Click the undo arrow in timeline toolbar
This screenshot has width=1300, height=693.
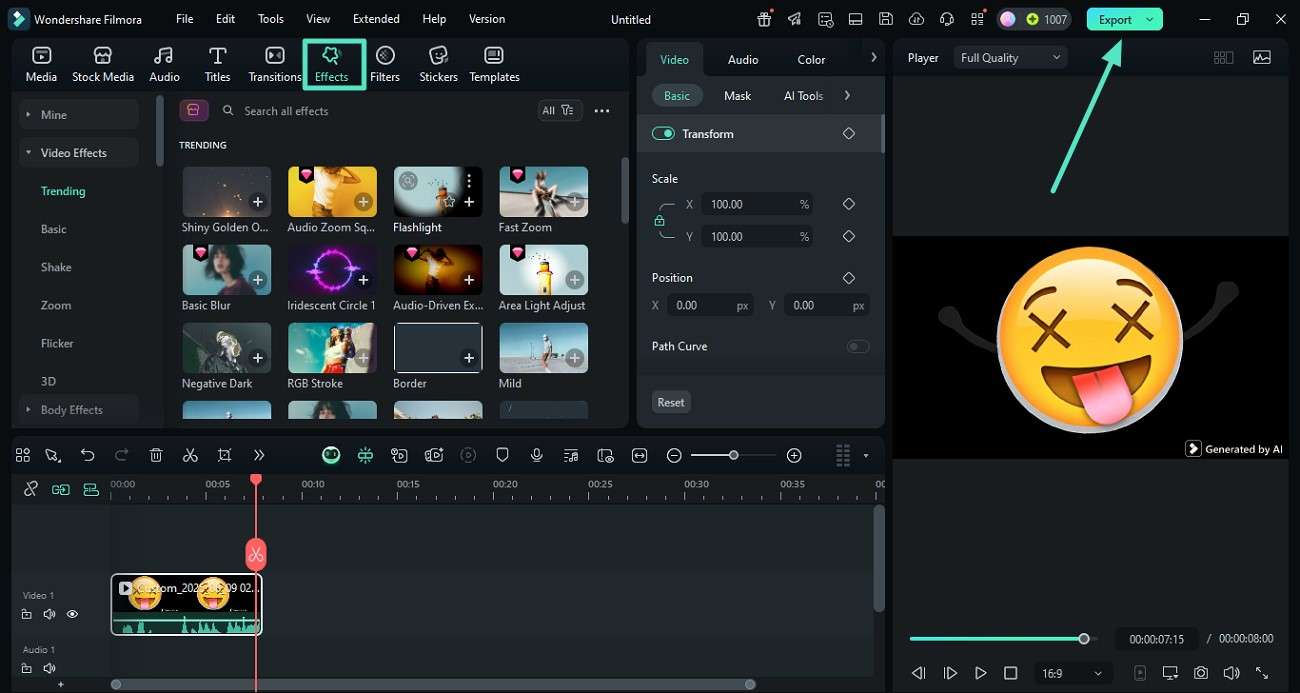pos(88,455)
